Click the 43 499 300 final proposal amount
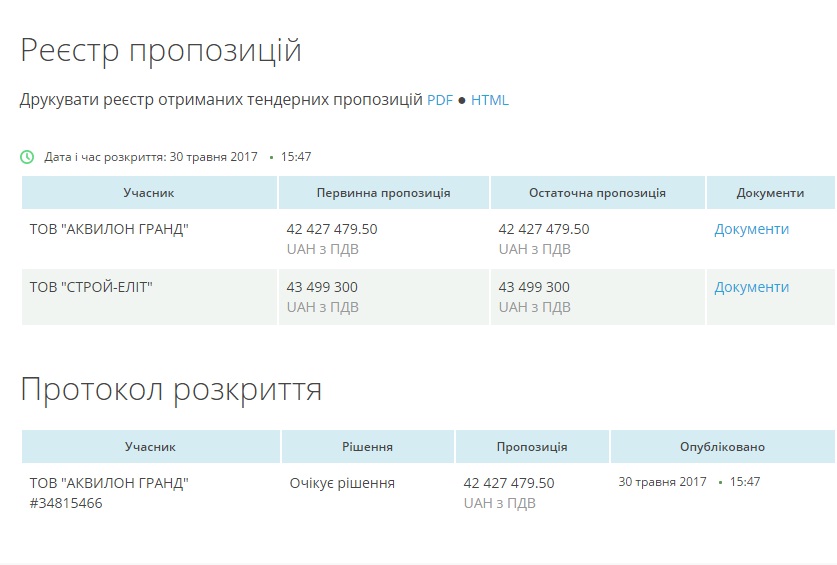837x565 pixels. tap(534, 287)
